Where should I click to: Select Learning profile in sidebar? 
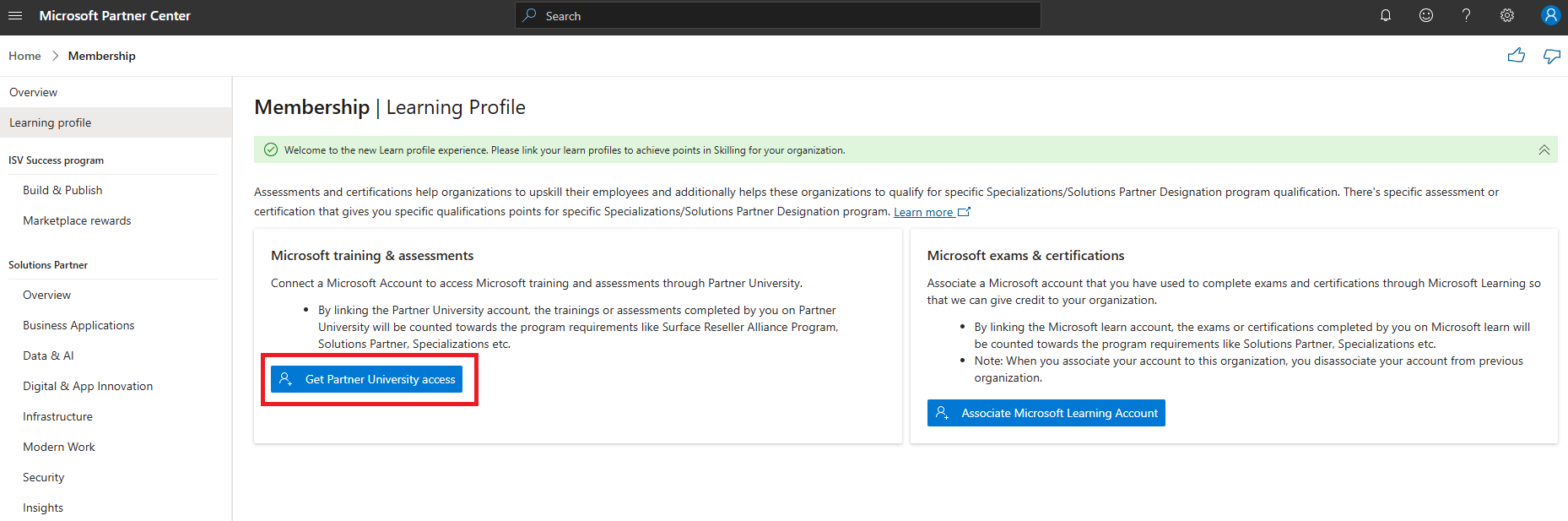(x=116, y=122)
